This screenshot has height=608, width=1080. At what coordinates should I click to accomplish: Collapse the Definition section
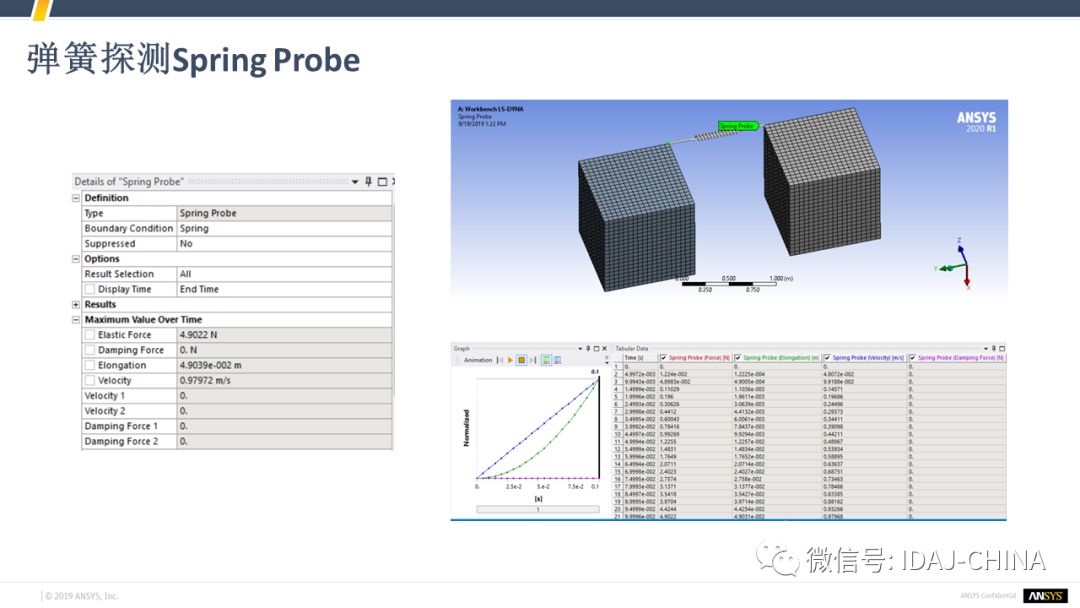click(76, 198)
